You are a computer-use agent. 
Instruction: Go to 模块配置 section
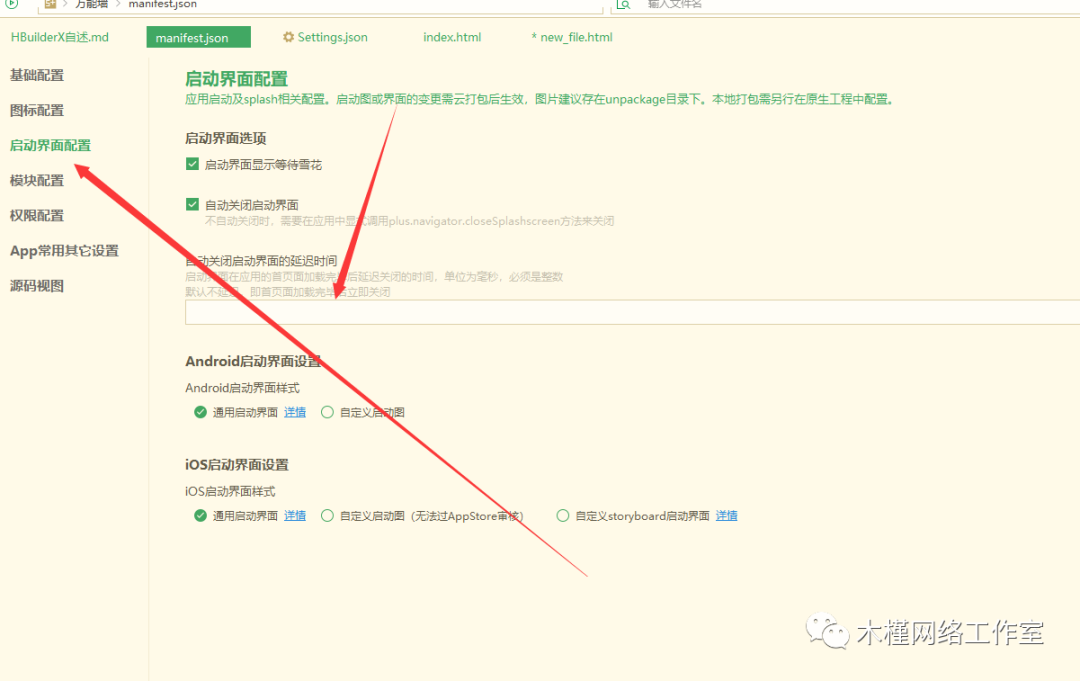point(37,180)
